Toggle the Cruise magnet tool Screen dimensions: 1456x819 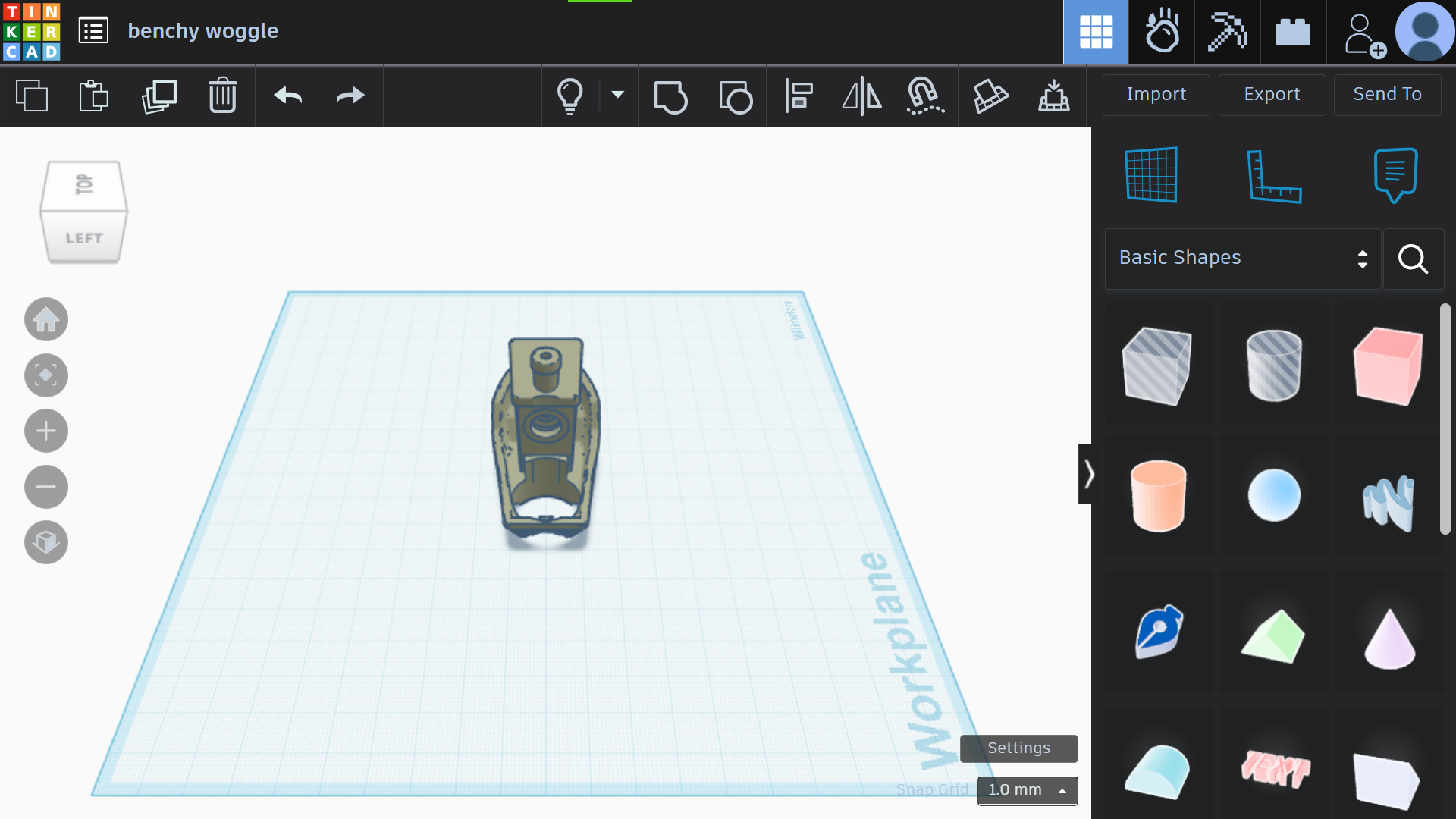pyautogui.click(x=925, y=96)
